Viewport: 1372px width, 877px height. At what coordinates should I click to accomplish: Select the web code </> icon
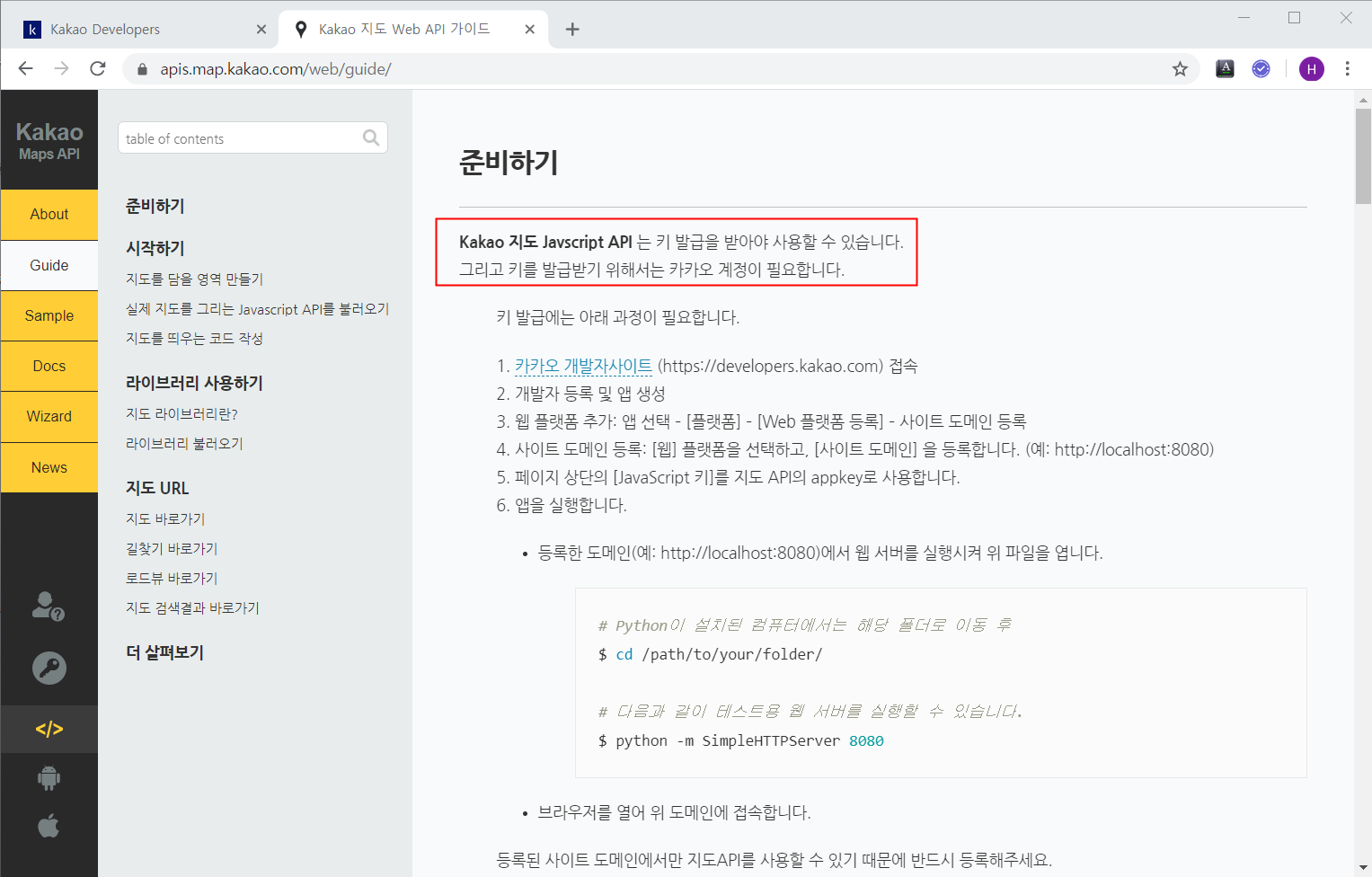(x=49, y=729)
